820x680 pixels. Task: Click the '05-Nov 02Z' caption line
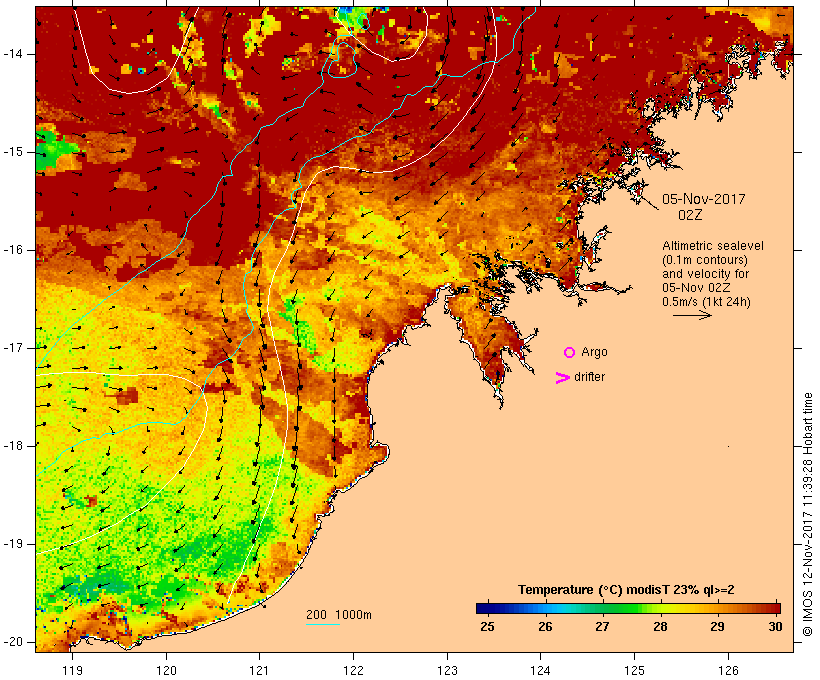click(696, 288)
